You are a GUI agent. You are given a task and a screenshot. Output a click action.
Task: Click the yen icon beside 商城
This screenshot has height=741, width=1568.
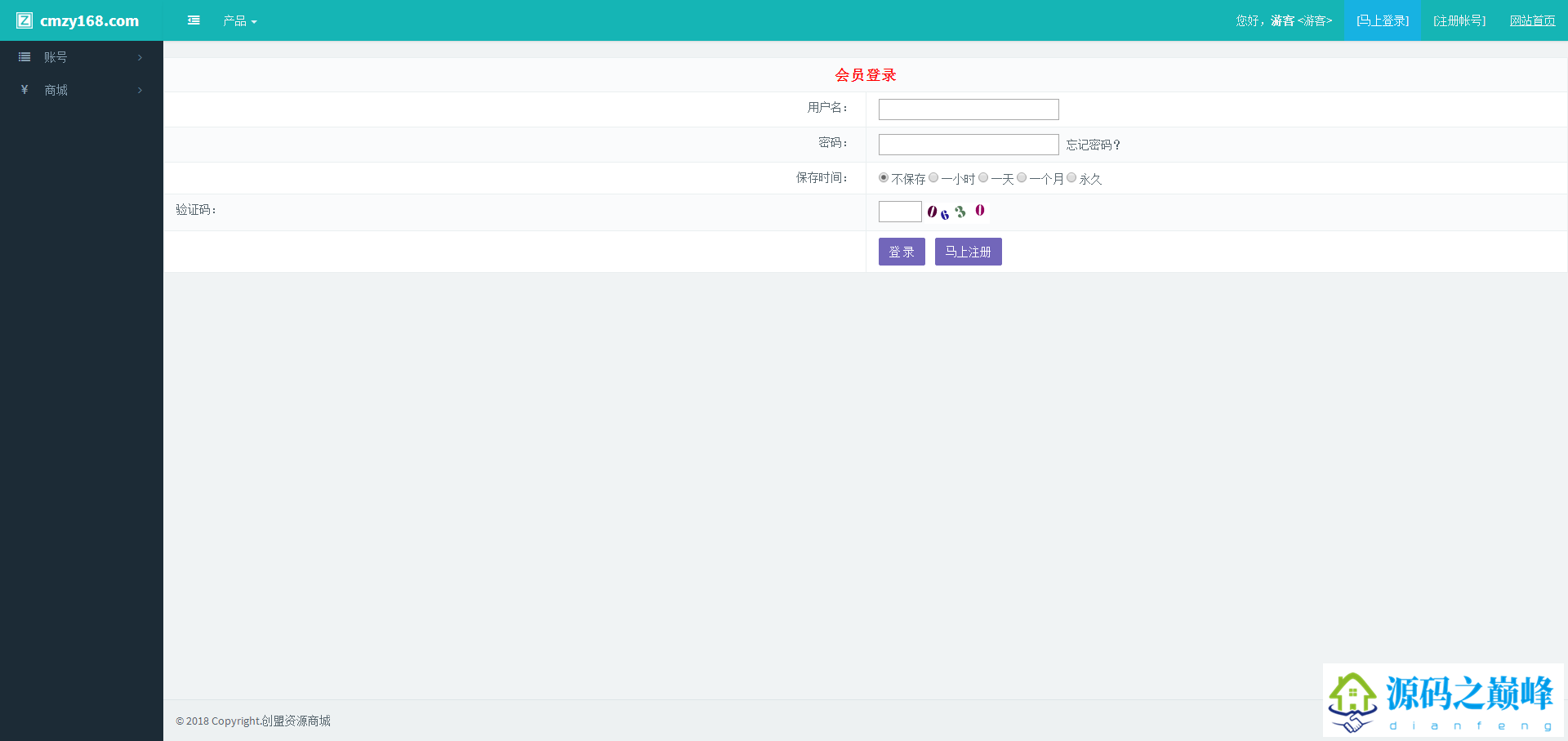pyautogui.click(x=24, y=90)
